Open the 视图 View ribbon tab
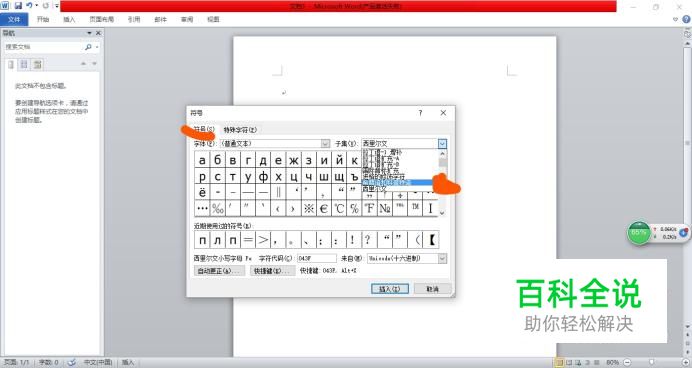This screenshot has height=368, width=692. 213,19
